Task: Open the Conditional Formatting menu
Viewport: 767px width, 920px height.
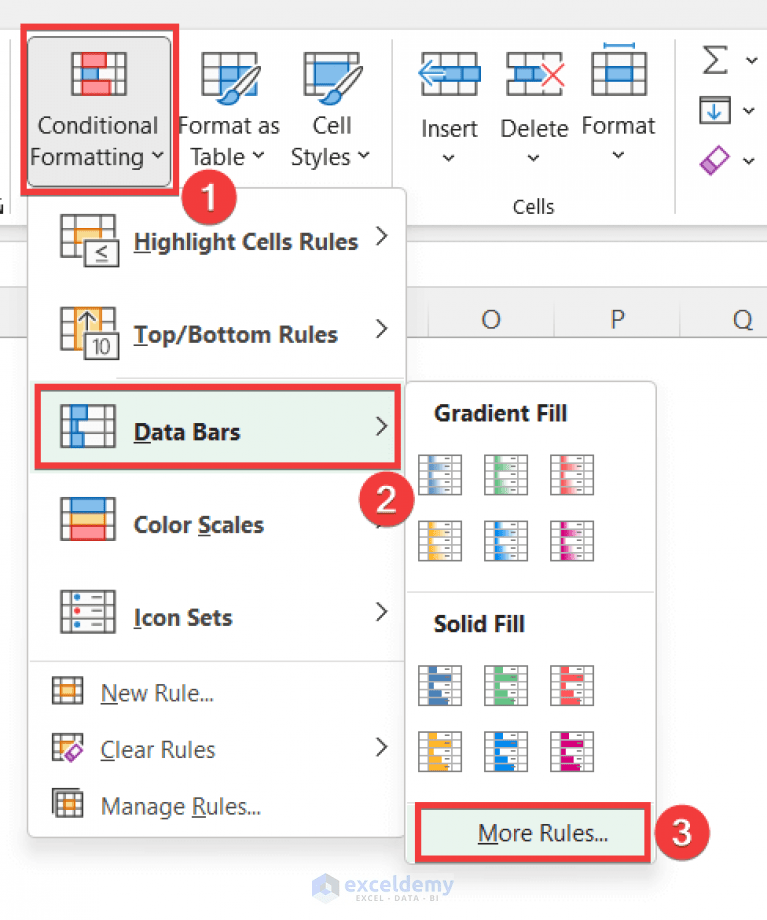Action: coord(97,110)
